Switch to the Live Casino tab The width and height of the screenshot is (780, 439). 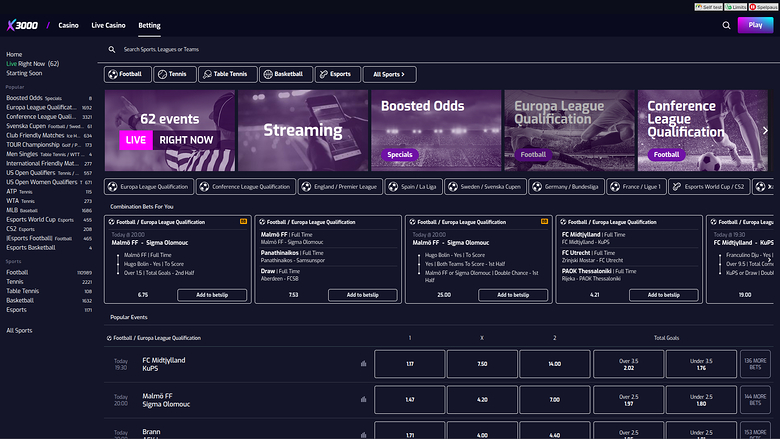click(108, 24)
